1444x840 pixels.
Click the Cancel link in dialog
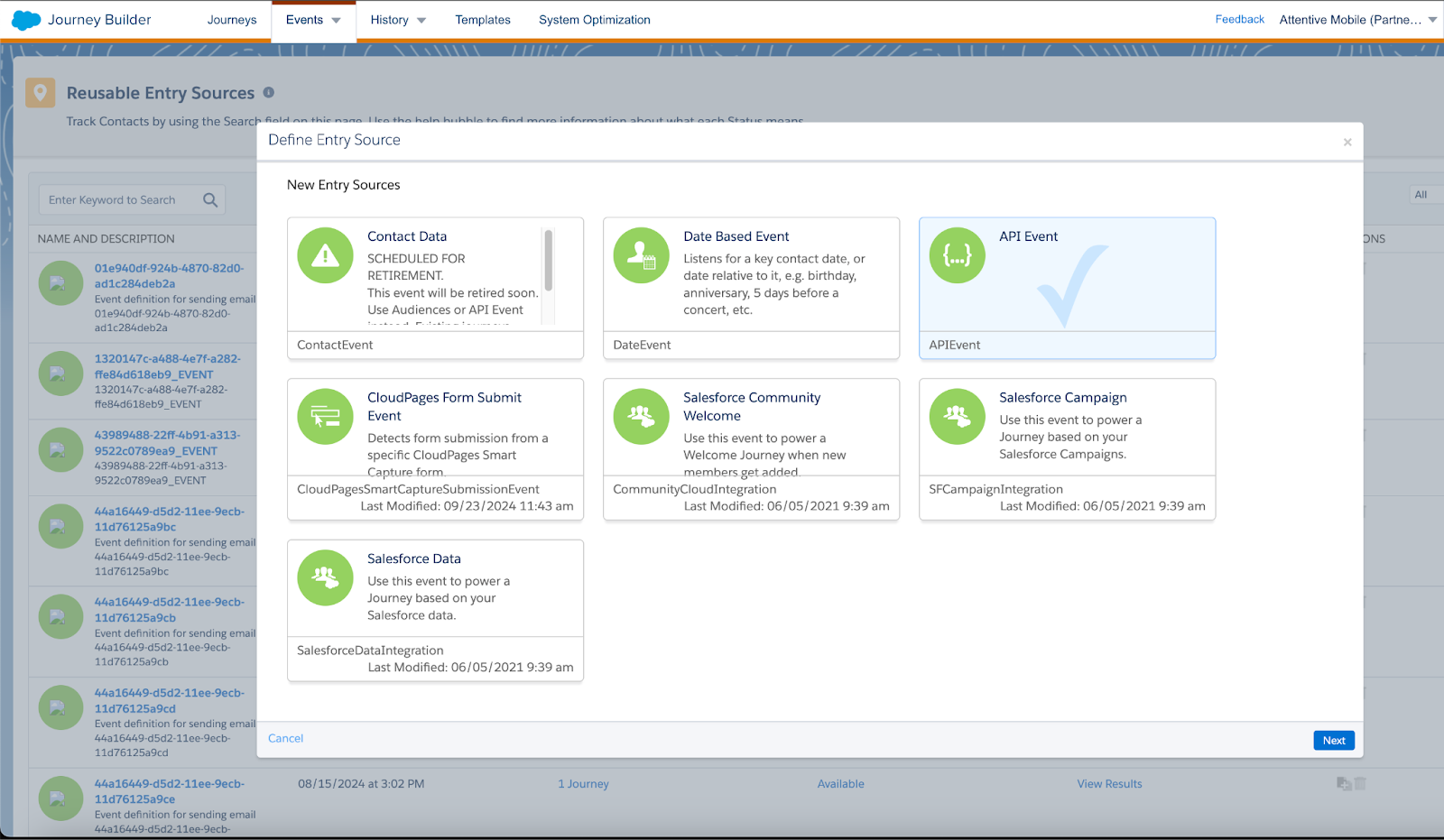pyautogui.click(x=285, y=738)
